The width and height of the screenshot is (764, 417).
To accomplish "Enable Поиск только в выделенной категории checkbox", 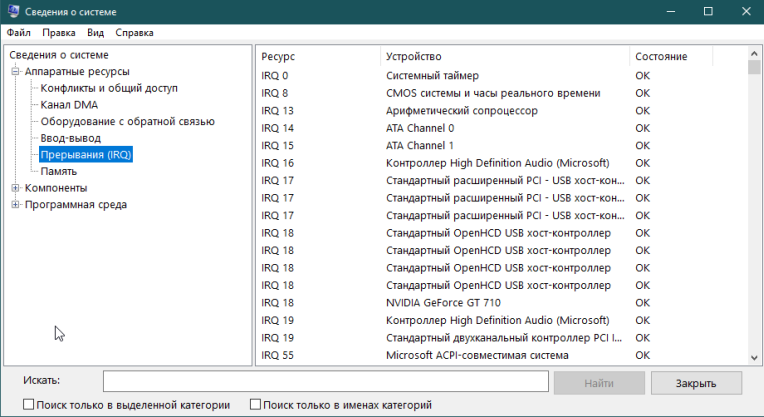I will coord(27,405).
